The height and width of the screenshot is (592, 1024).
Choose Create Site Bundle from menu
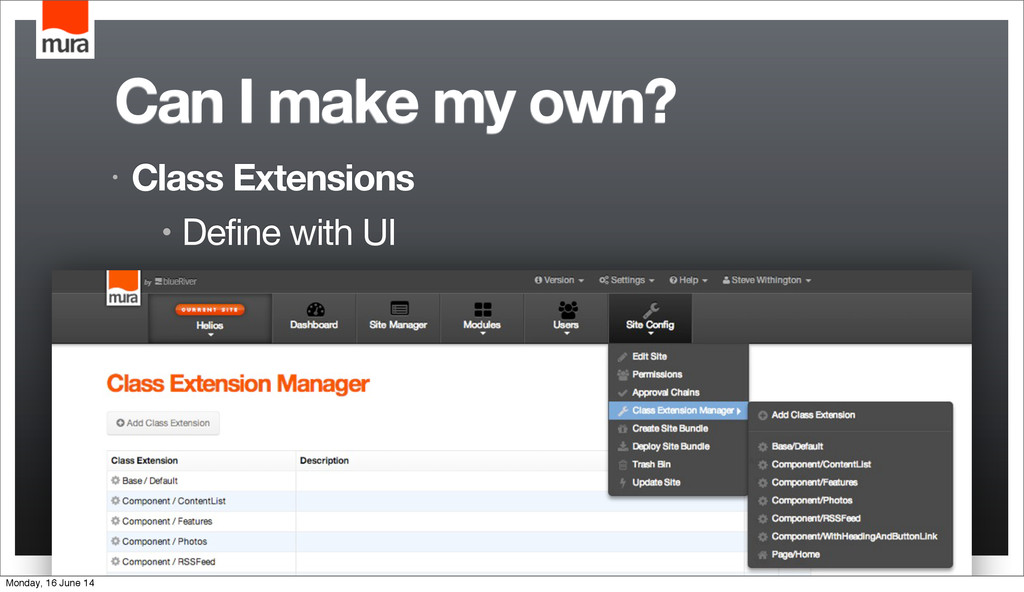[x=679, y=429]
